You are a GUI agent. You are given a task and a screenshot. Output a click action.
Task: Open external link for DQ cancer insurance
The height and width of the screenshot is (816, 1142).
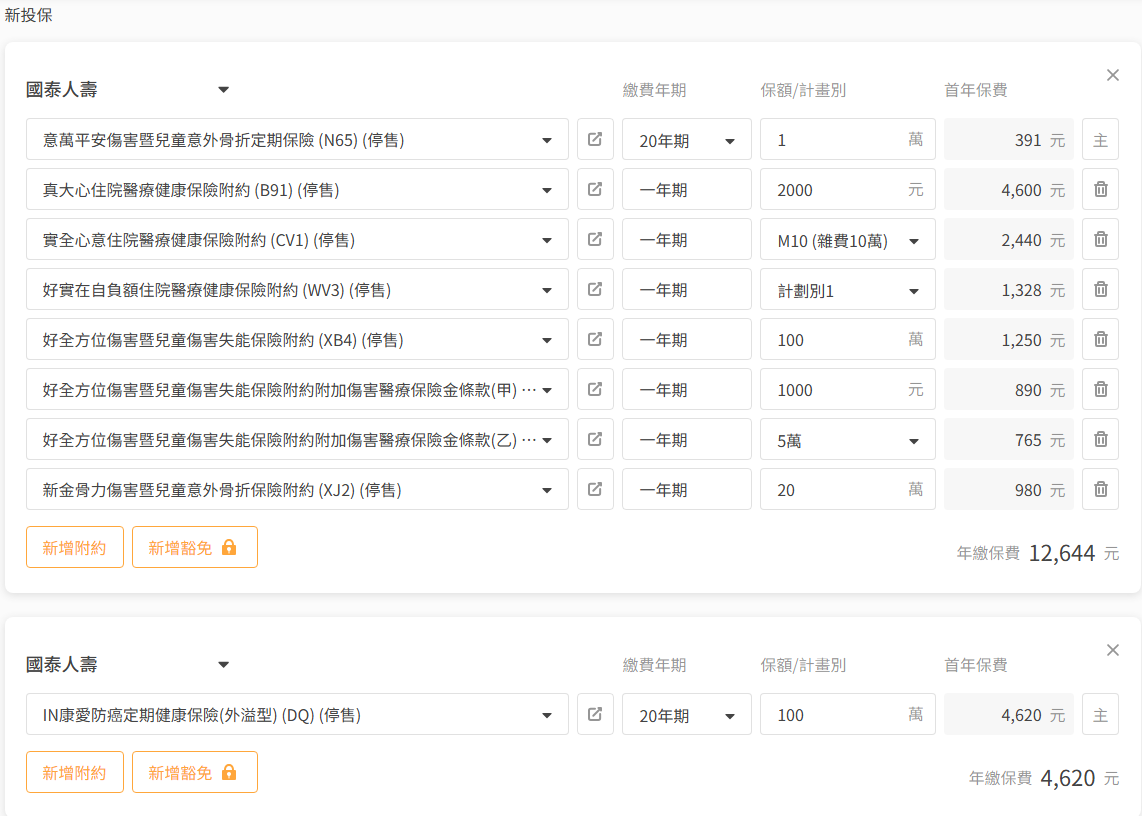[x=595, y=715]
